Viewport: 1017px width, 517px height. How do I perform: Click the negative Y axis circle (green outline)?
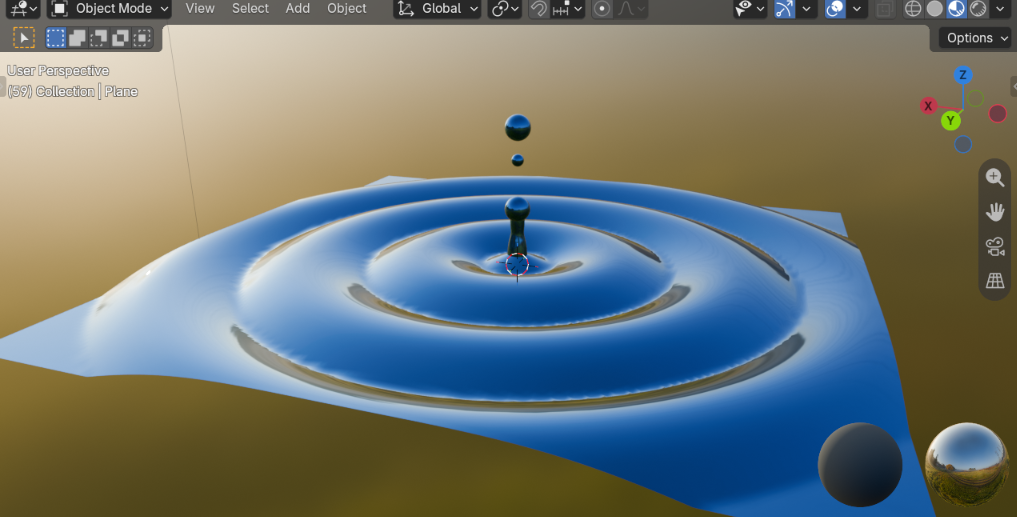click(x=975, y=99)
